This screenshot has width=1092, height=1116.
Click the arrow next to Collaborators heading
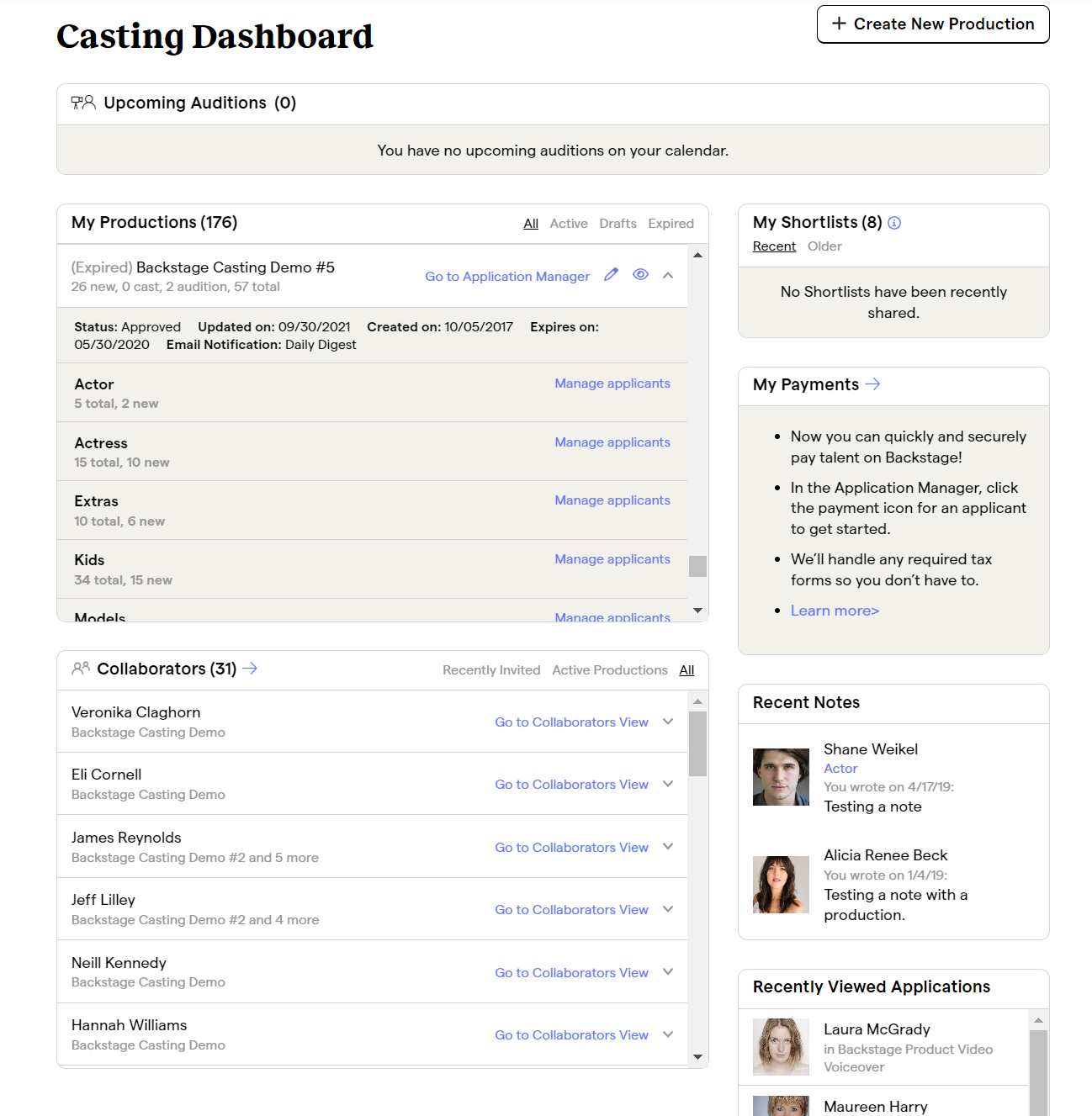(x=250, y=669)
